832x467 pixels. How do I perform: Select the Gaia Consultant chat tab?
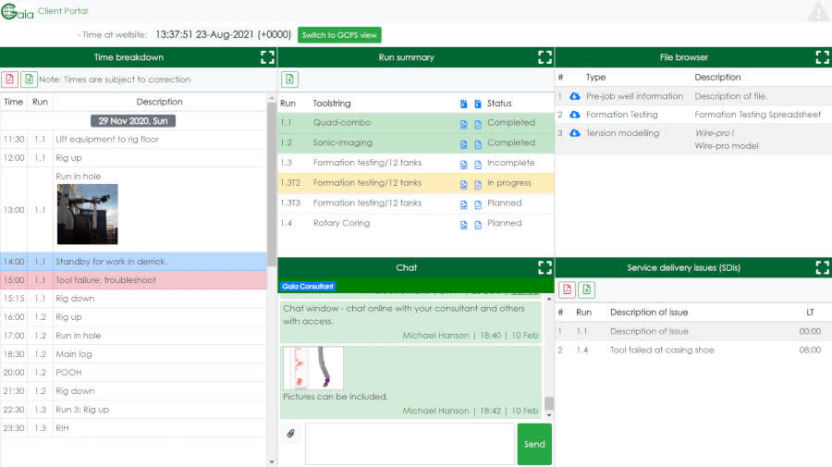[x=307, y=287]
